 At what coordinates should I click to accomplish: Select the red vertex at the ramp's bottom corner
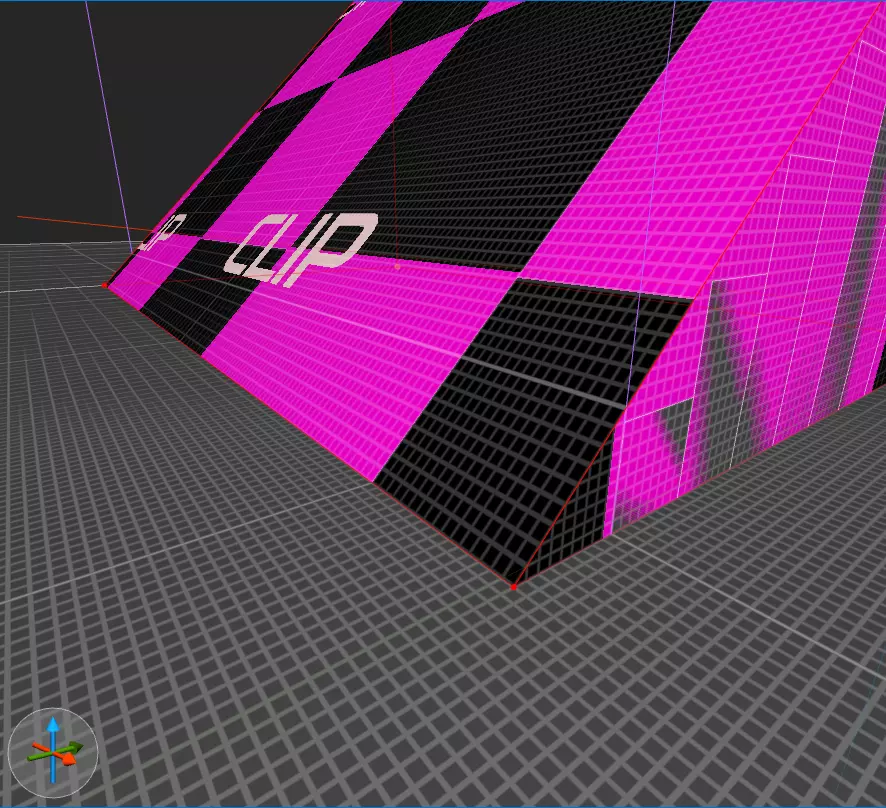click(x=513, y=587)
